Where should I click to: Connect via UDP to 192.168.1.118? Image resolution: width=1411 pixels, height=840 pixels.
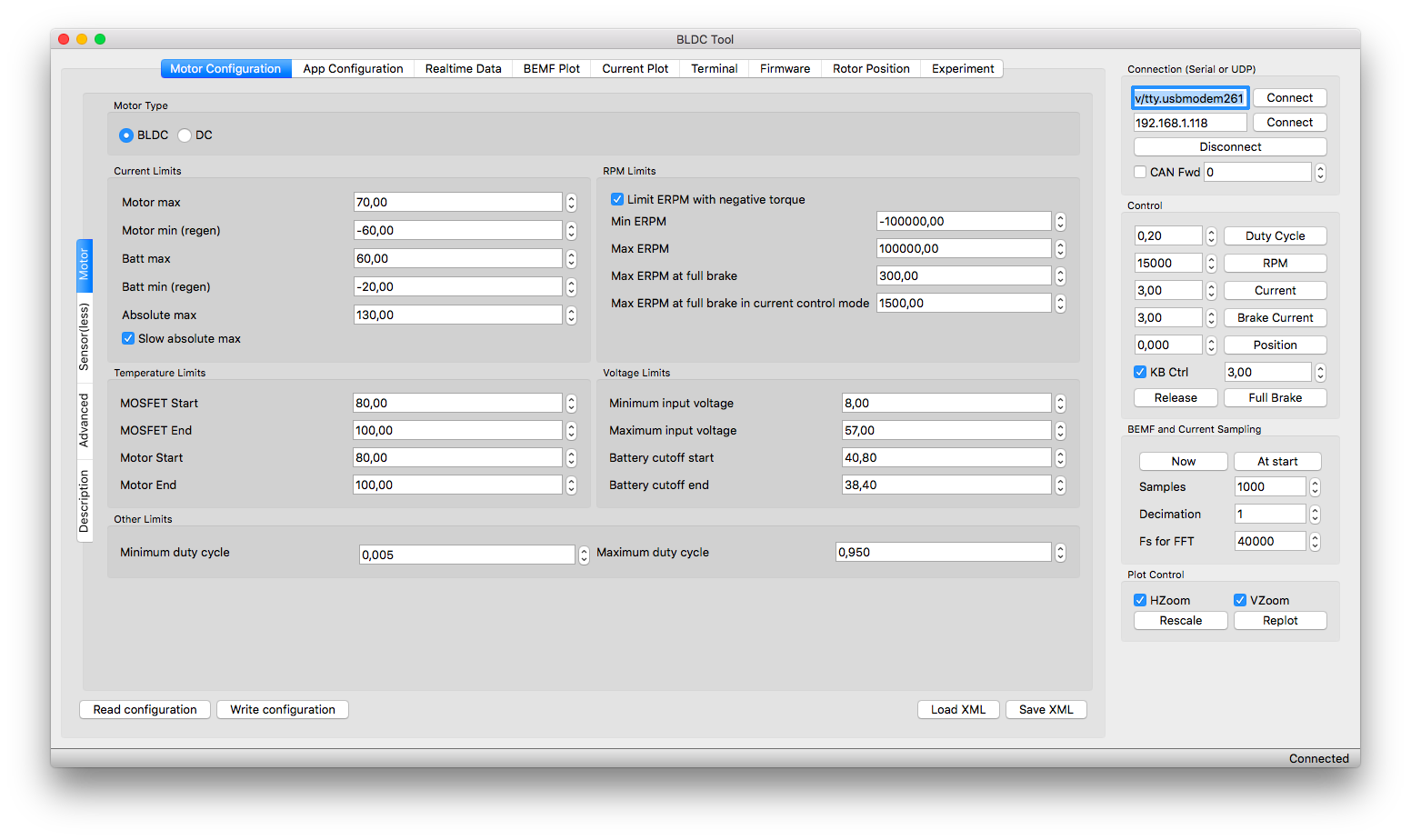tap(1289, 123)
